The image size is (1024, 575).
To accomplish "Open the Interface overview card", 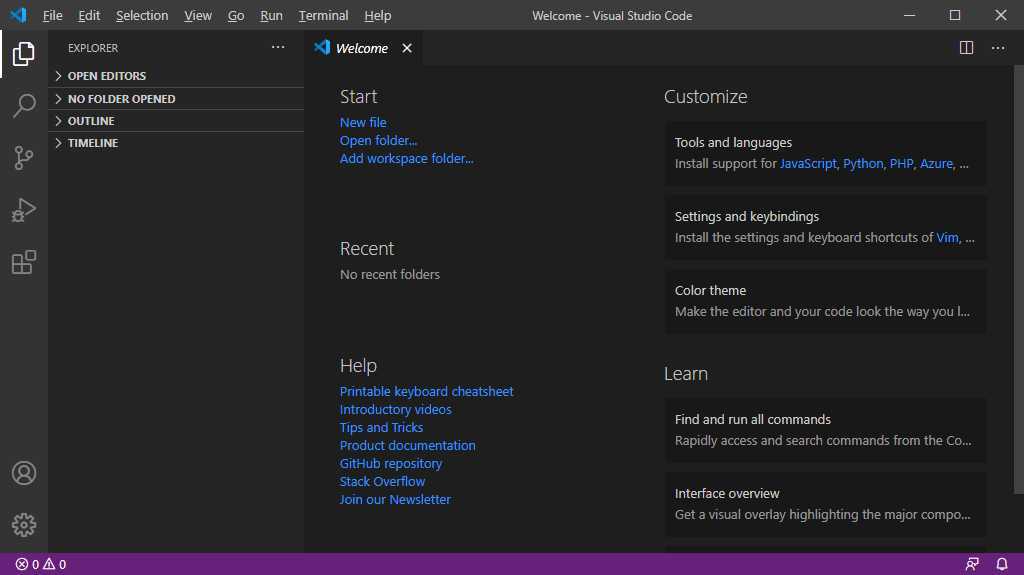I will [825, 504].
